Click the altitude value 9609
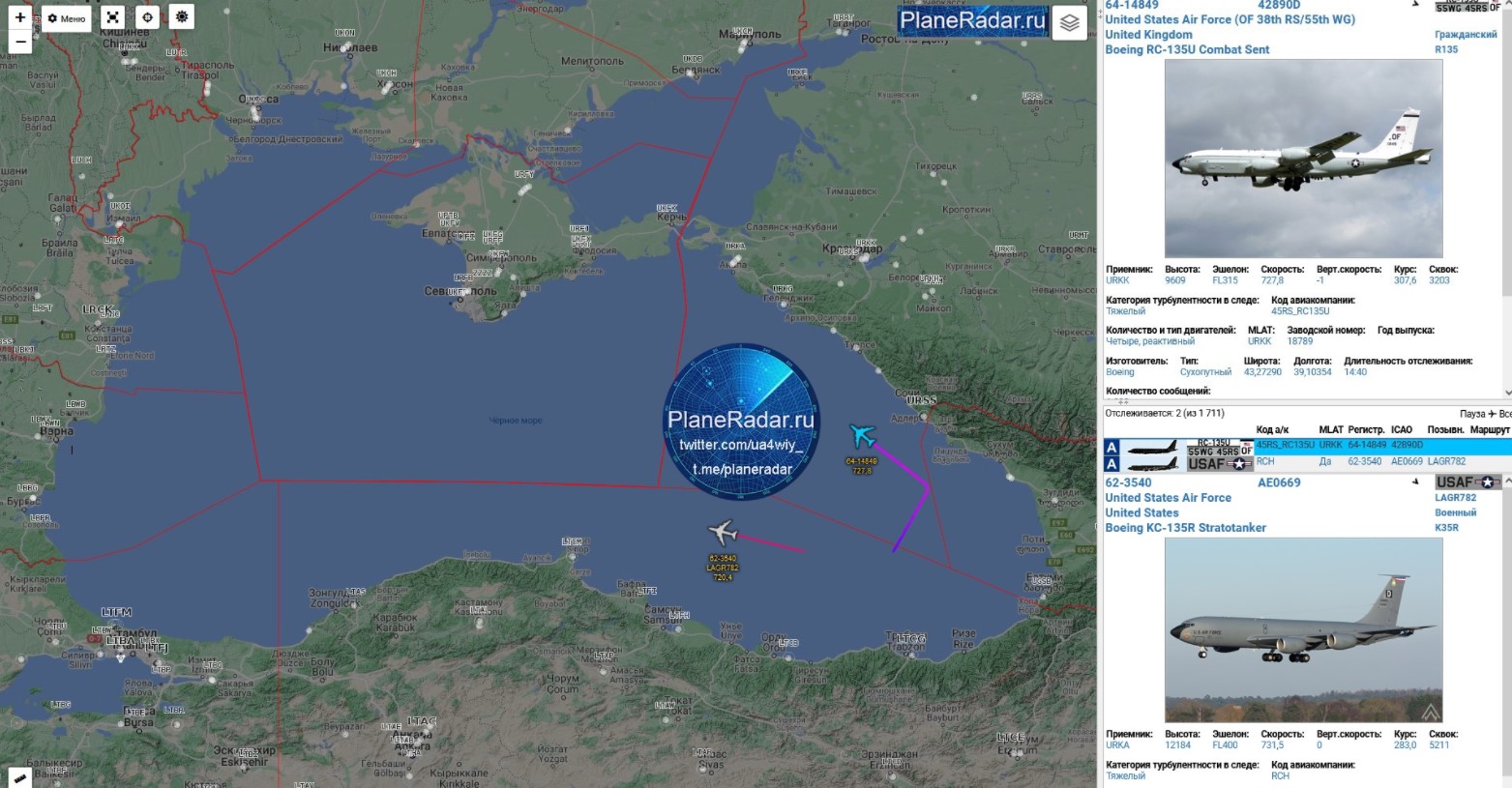 (x=1175, y=280)
